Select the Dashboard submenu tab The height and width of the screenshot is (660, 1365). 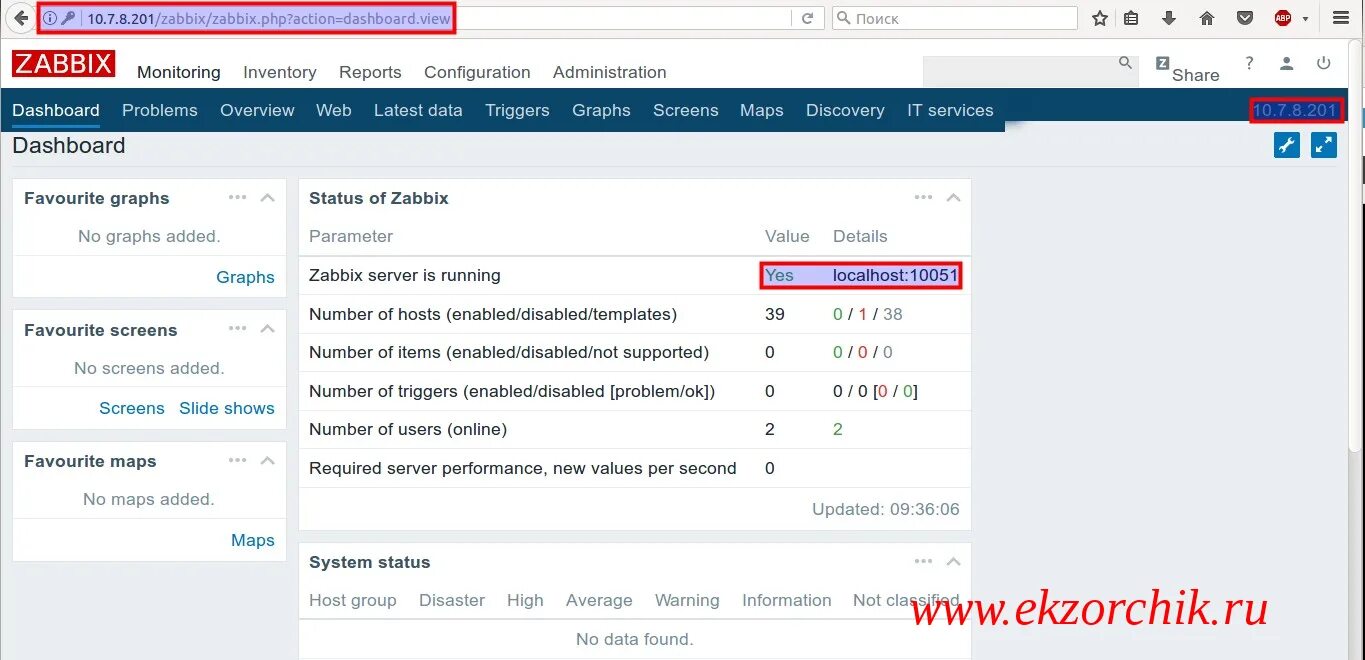56,110
